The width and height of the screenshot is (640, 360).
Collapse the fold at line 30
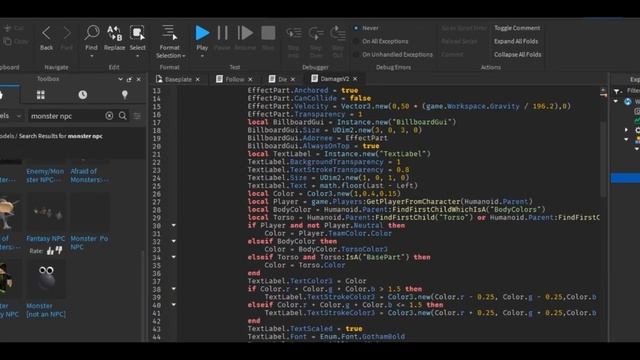point(173,225)
